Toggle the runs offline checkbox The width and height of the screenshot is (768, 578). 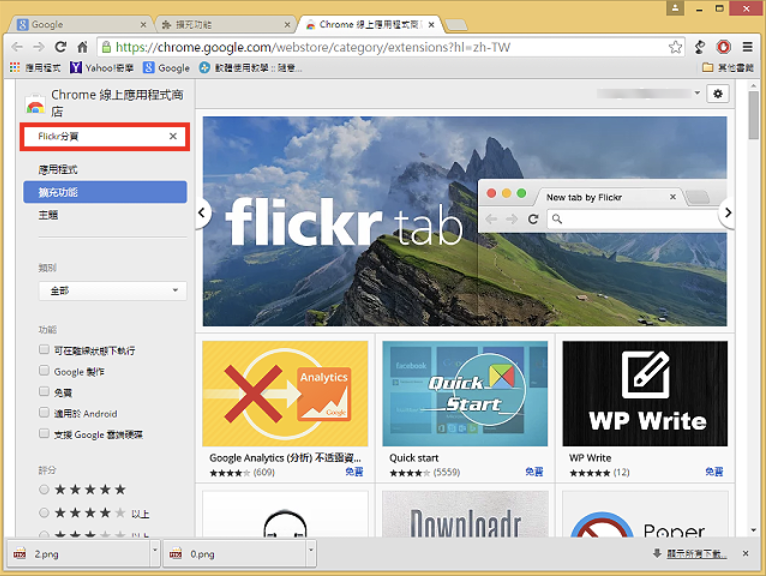(x=44, y=350)
